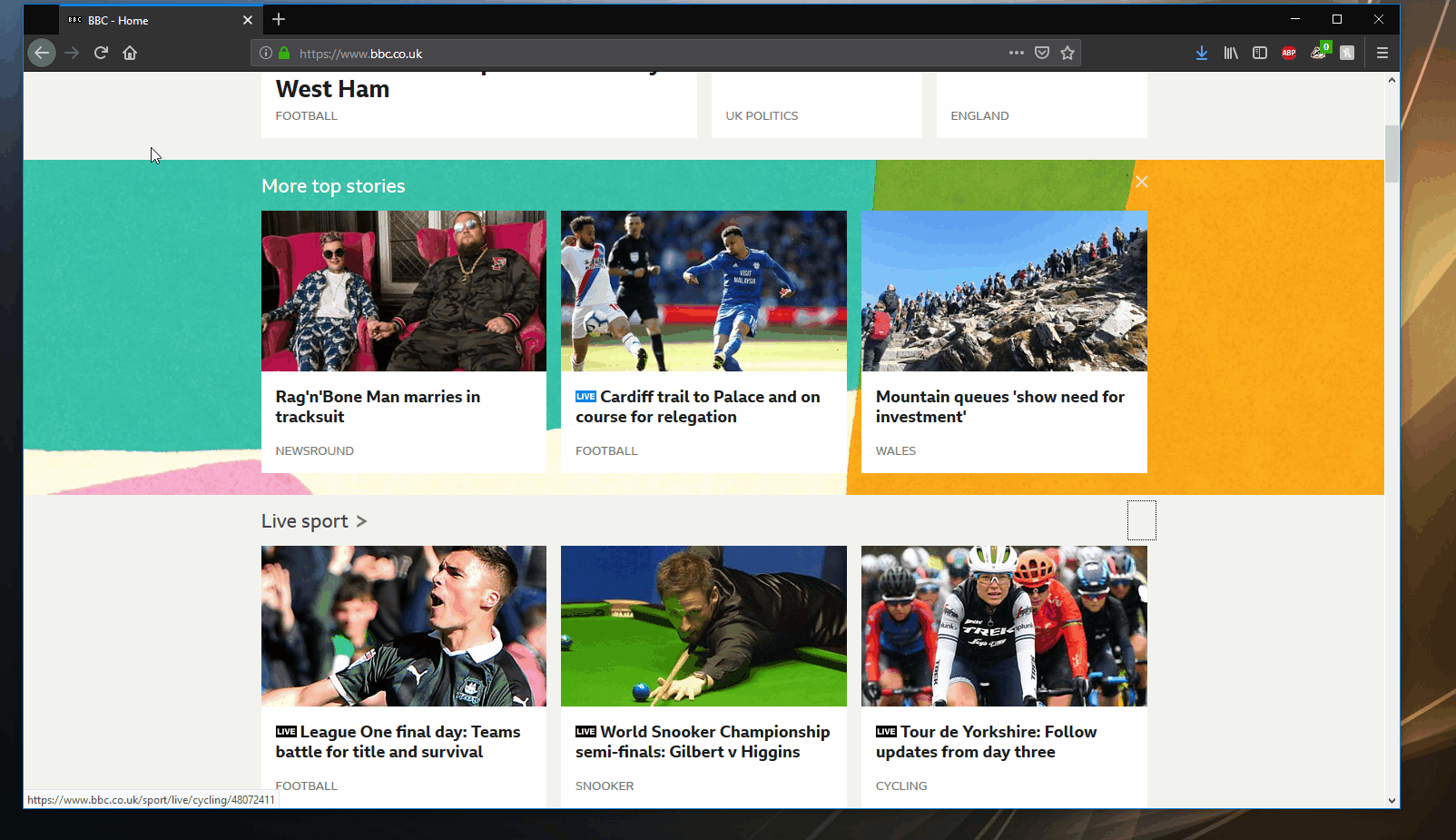Click the snooker championship photo

coord(703,626)
